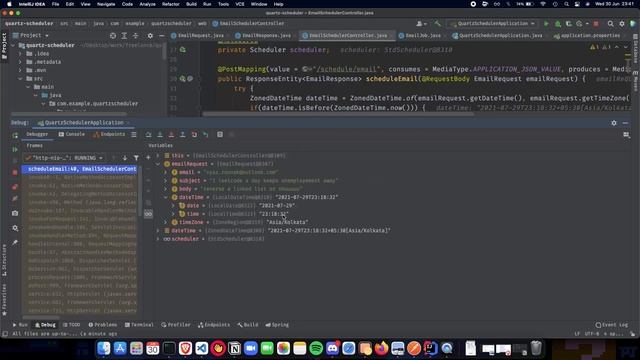640x360 pixels.
Task: Click the Debug bug icon in toolbar
Action: tap(558, 24)
